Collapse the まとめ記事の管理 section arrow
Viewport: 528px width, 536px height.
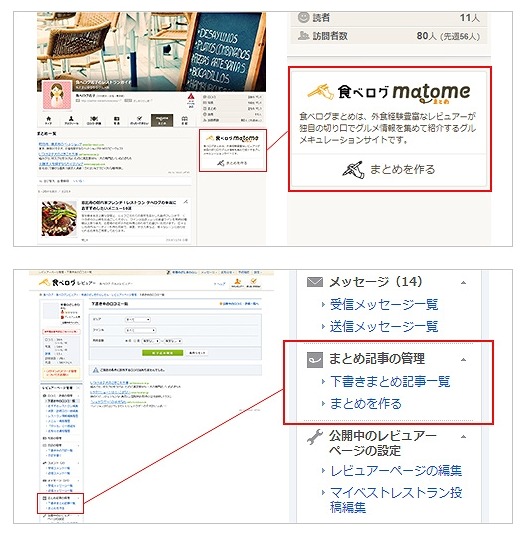463,360
